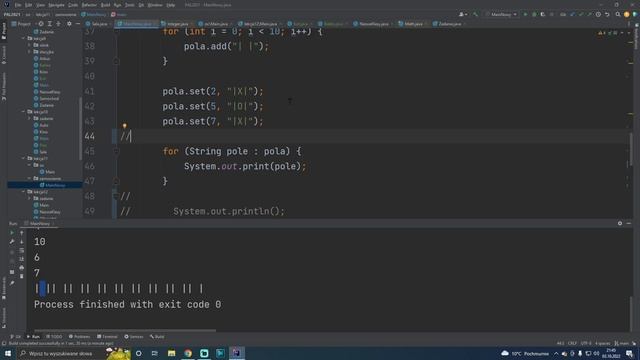The width and height of the screenshot is (640, 360).
Task: Collapse the lekcja10 folder in tree
Action: [x=23, y=111]
